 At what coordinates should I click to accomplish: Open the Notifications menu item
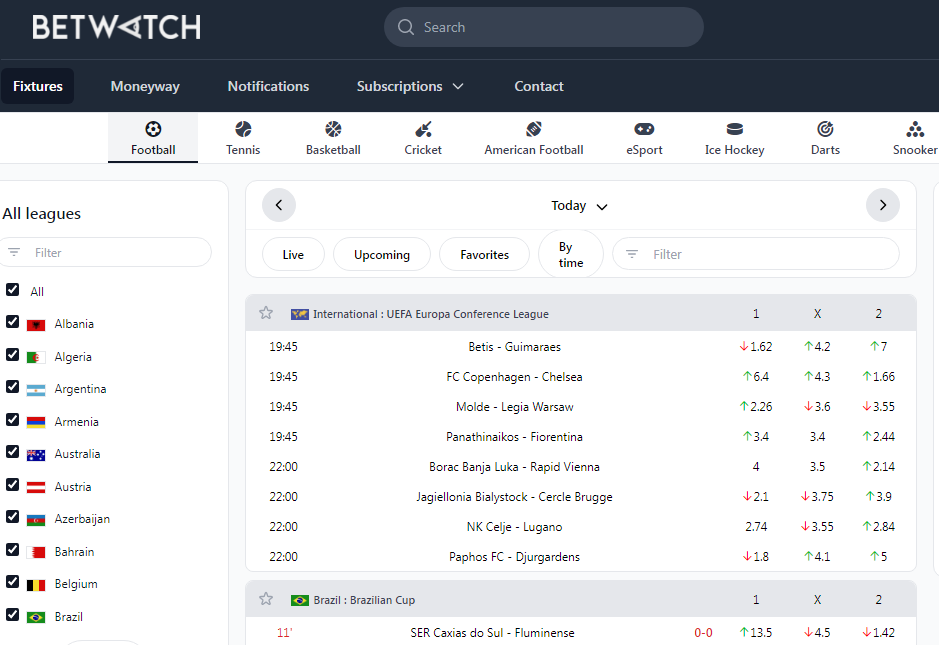(268, 86)
